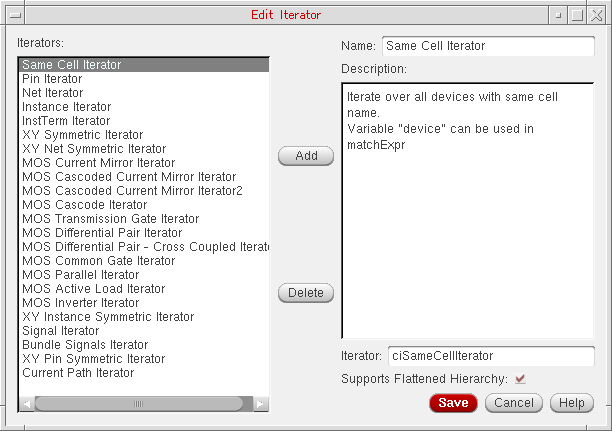Open Help for Edit Iterator
The height and width of the screenshot is (431, 612).
pyautogui.click(x=572, y=403)
